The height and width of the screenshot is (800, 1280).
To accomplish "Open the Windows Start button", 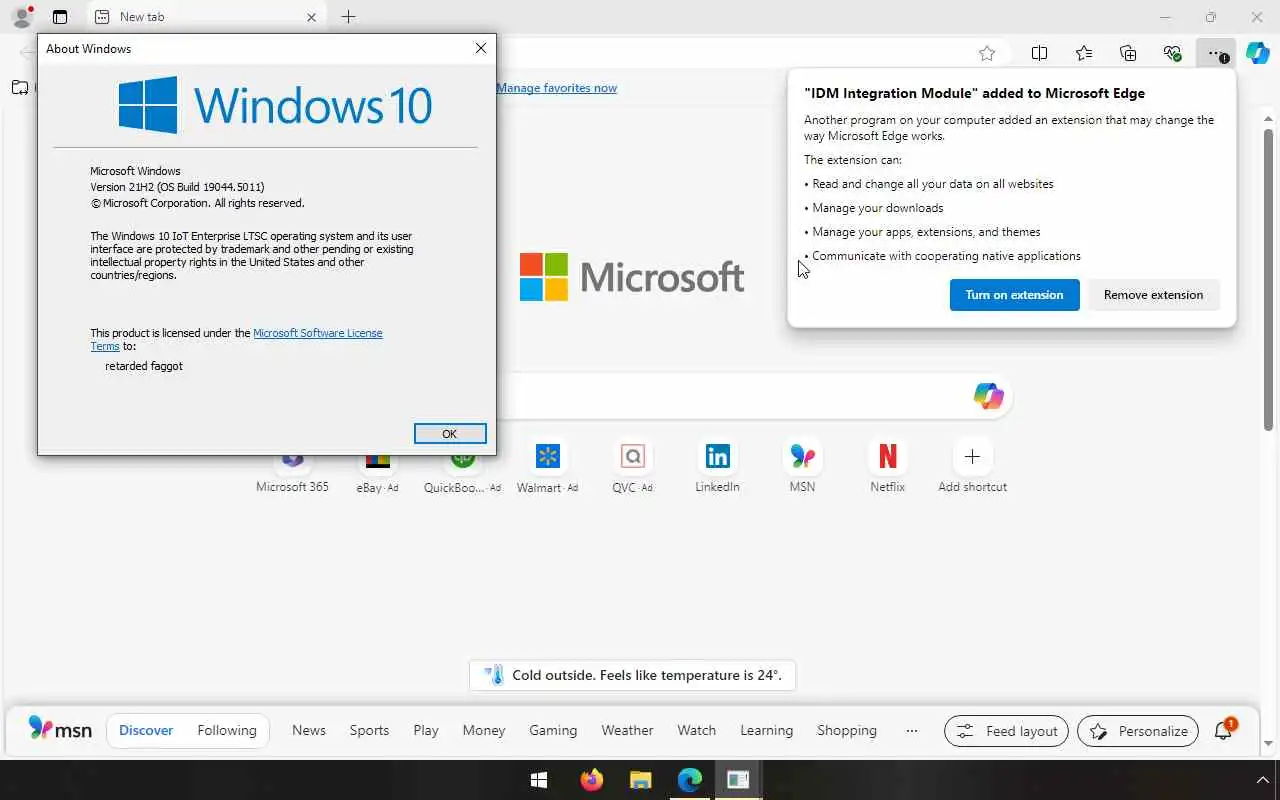I will click(539, 780).
